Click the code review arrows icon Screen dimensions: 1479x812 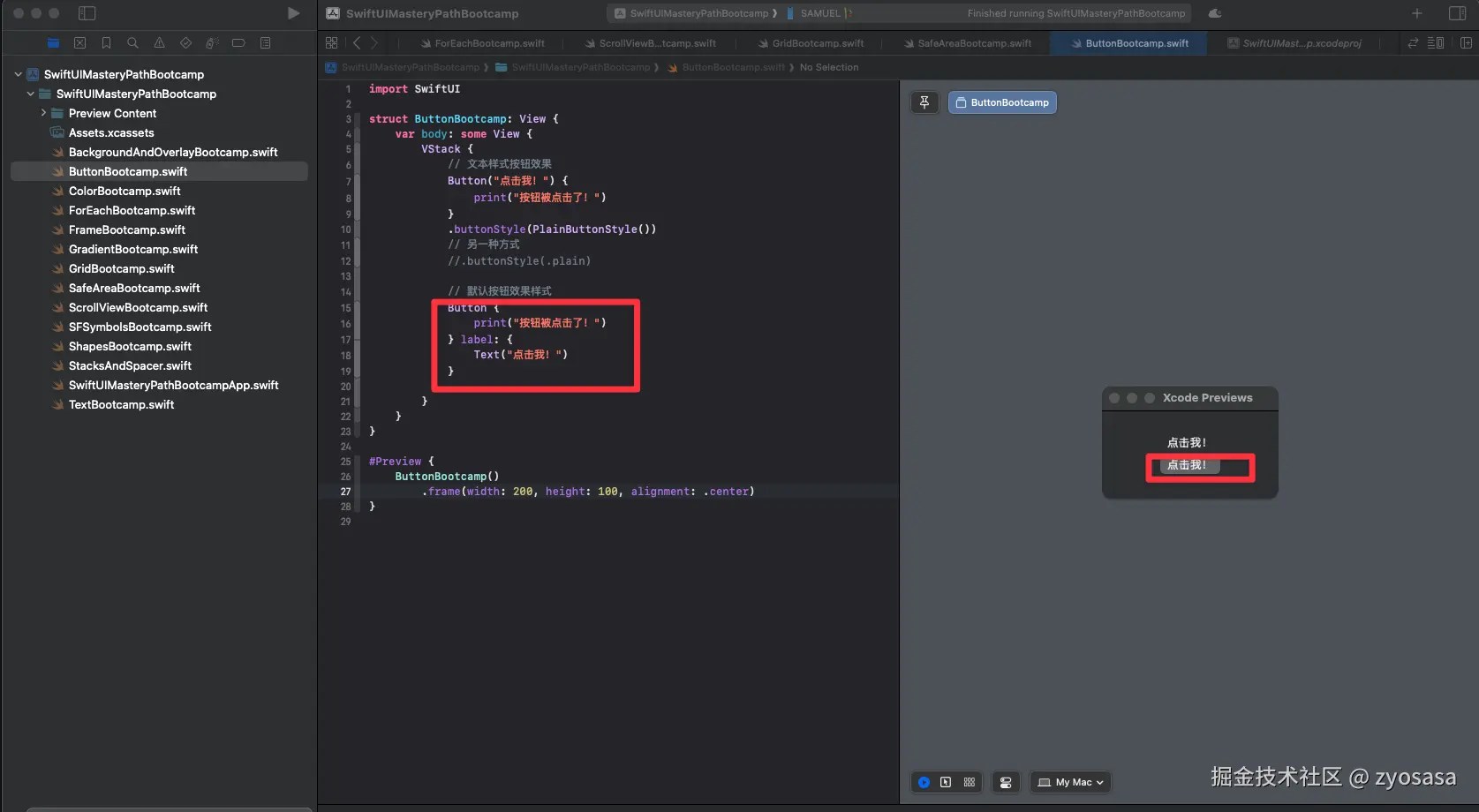coord(1413,42)
